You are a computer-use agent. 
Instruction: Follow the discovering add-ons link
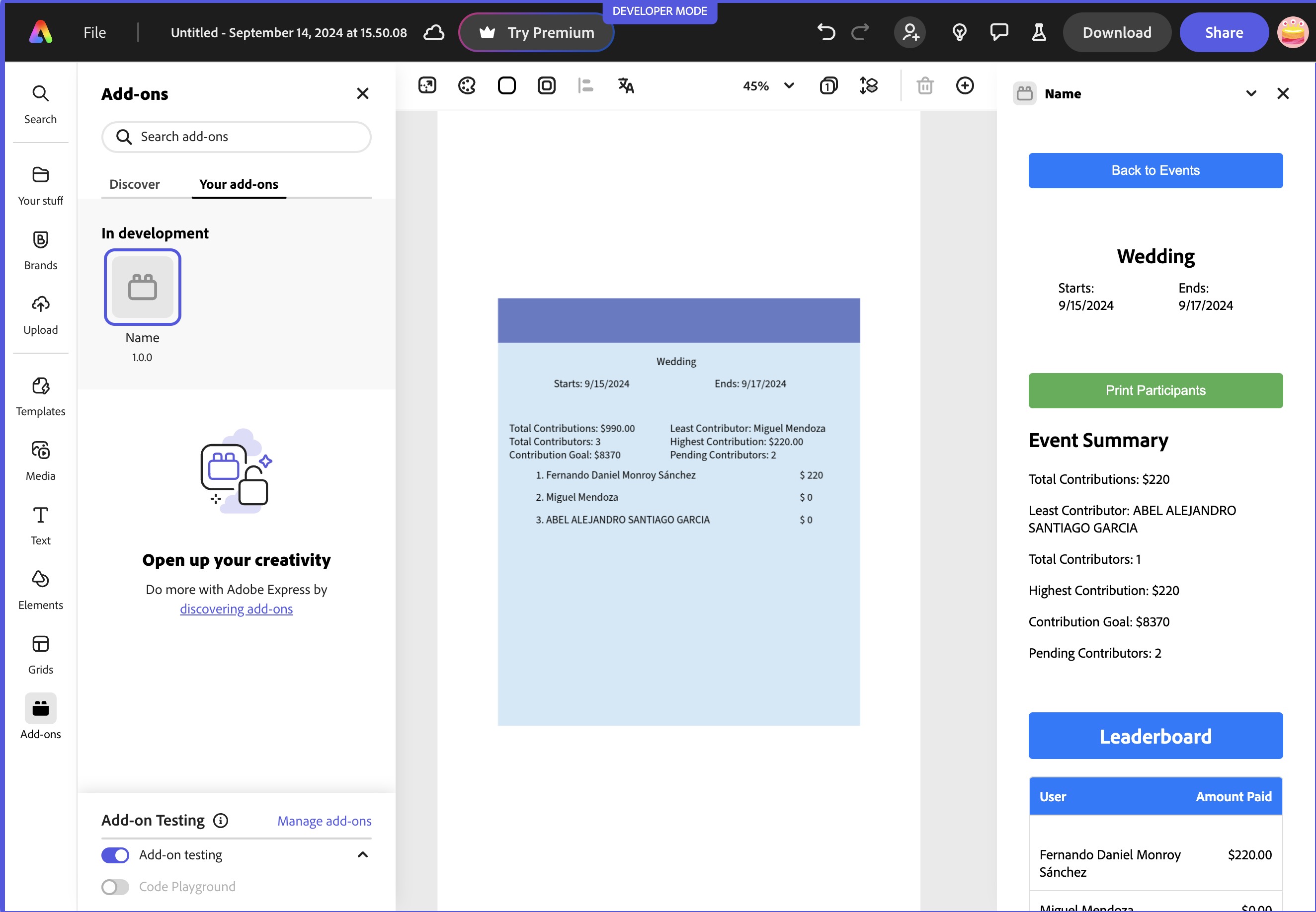[x=236, y=609]
